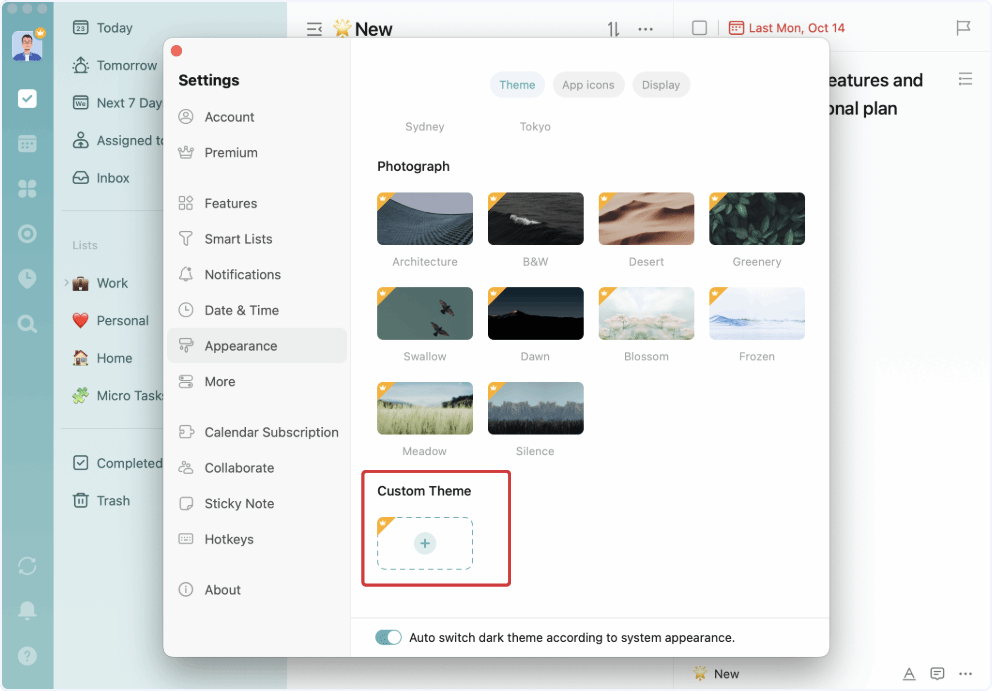992x691 pixels.
Task: Open the notification bell icon
Action: 27,611
